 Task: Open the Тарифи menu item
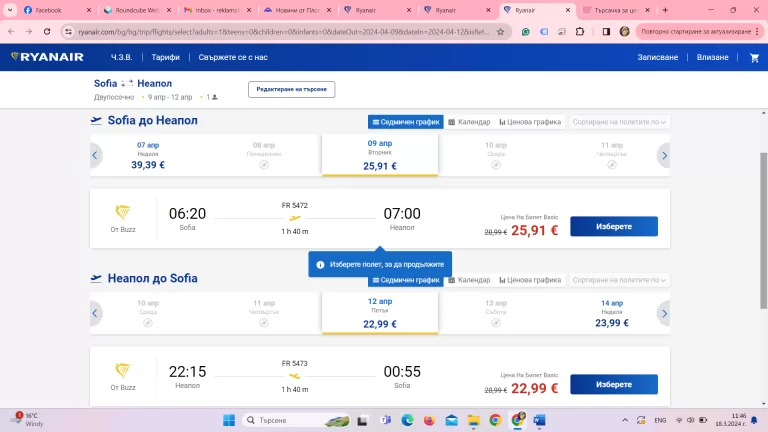(166, 57)
